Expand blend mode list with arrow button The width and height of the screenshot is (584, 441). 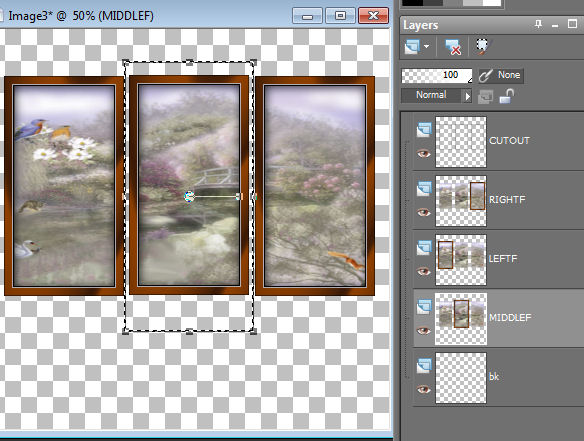tap(467, 96)
